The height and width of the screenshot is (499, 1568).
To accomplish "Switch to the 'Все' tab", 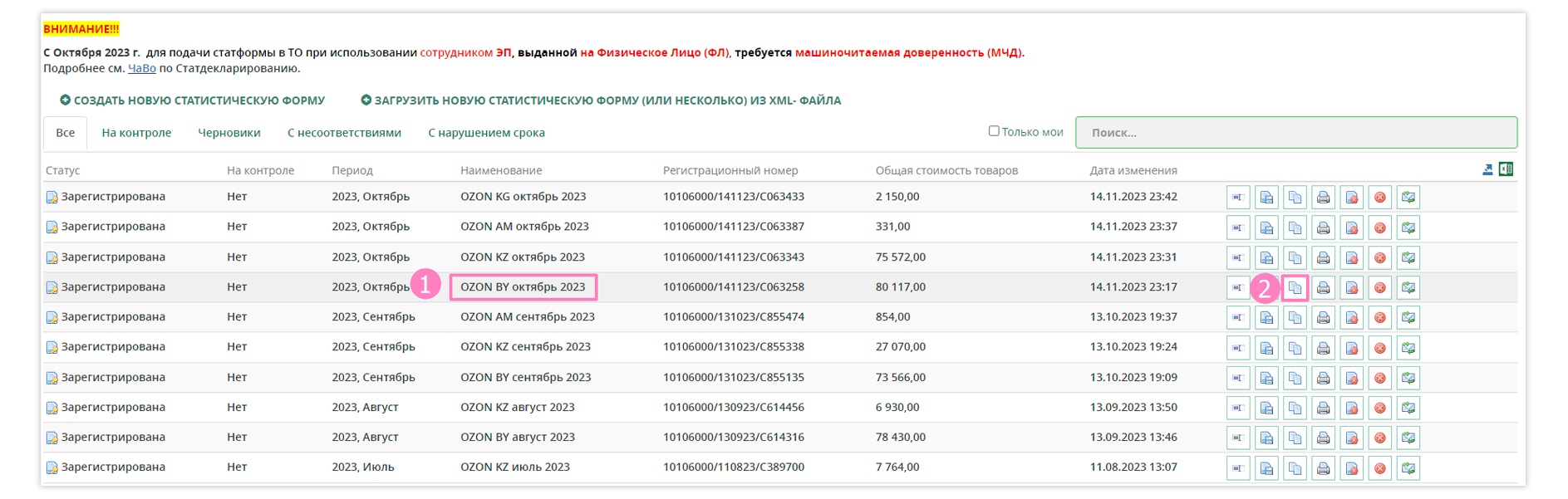I will point(66,133).
